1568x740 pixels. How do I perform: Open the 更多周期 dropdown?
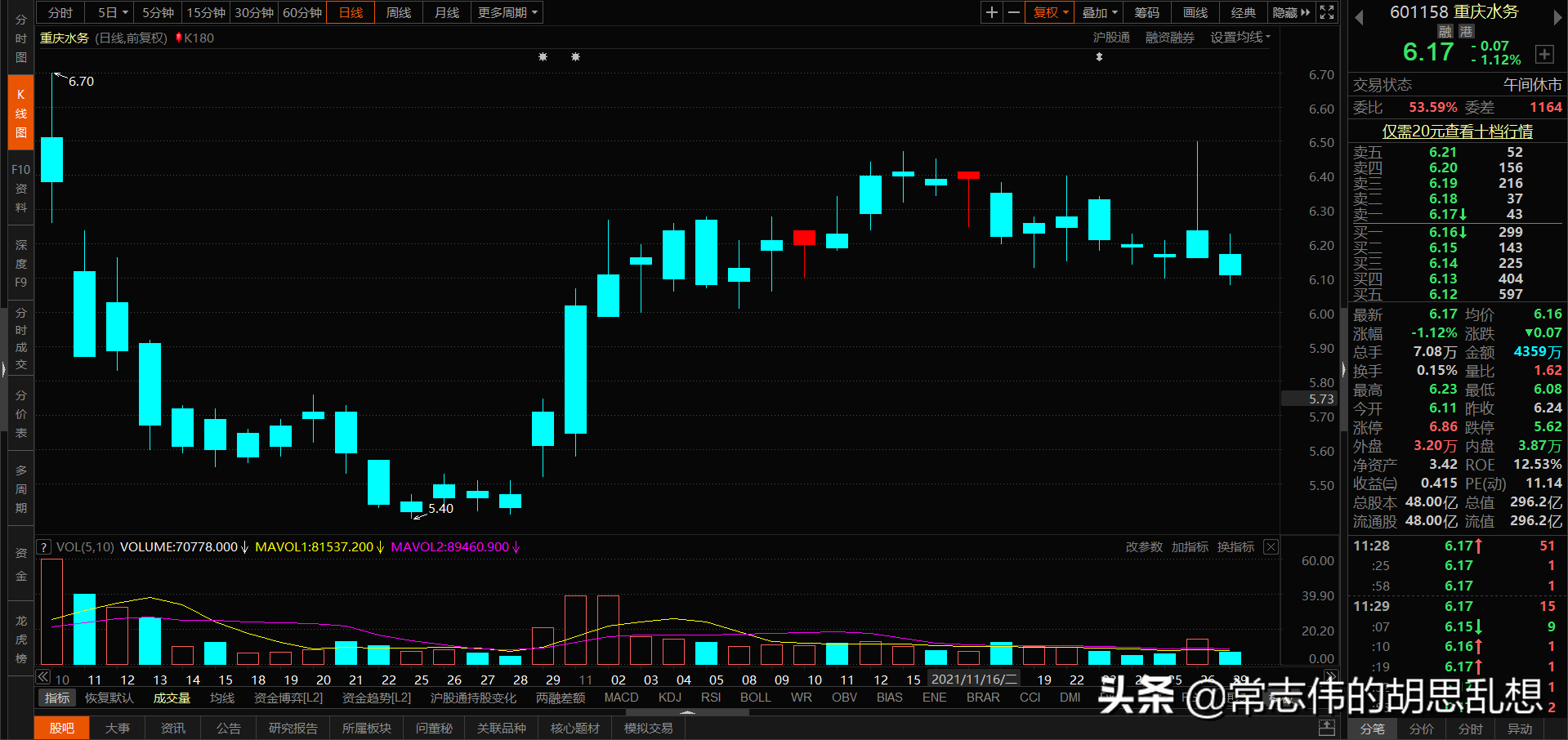pos(506,12)
